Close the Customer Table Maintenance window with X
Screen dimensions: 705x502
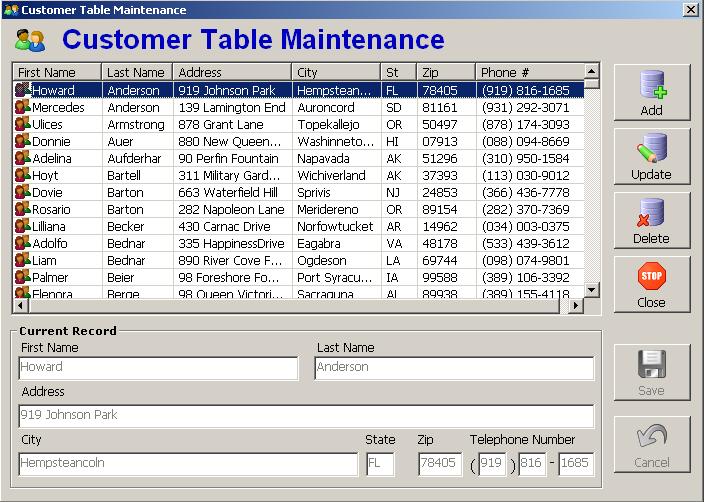(691, 9)
